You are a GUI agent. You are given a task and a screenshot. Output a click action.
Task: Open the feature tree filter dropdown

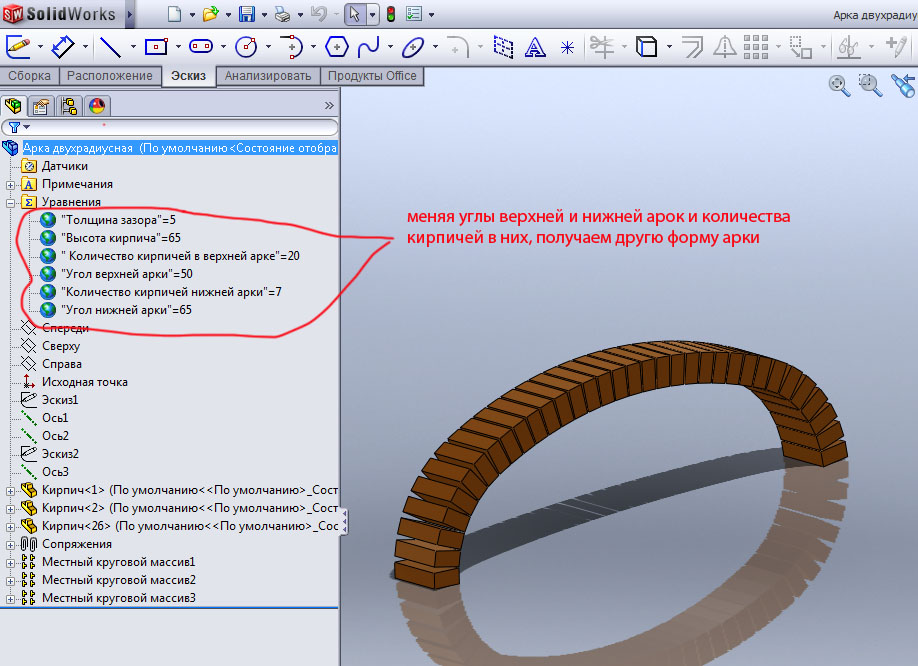click(20, 127)
